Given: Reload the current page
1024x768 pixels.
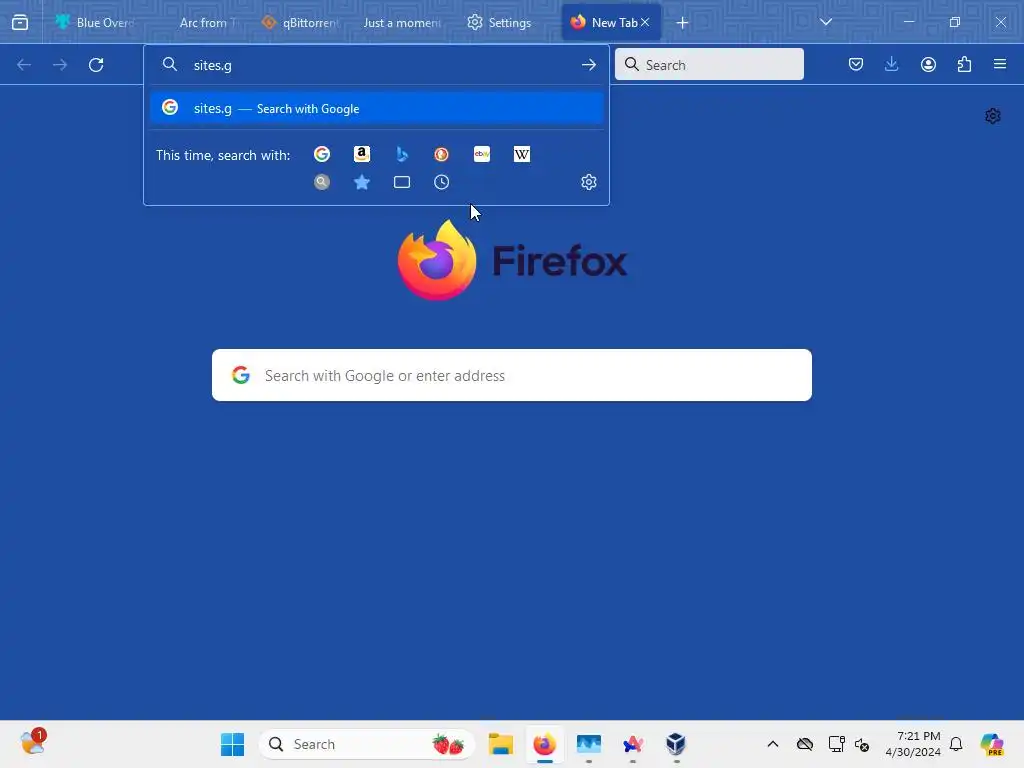Looking at the screenshot, I should point(96,65).
